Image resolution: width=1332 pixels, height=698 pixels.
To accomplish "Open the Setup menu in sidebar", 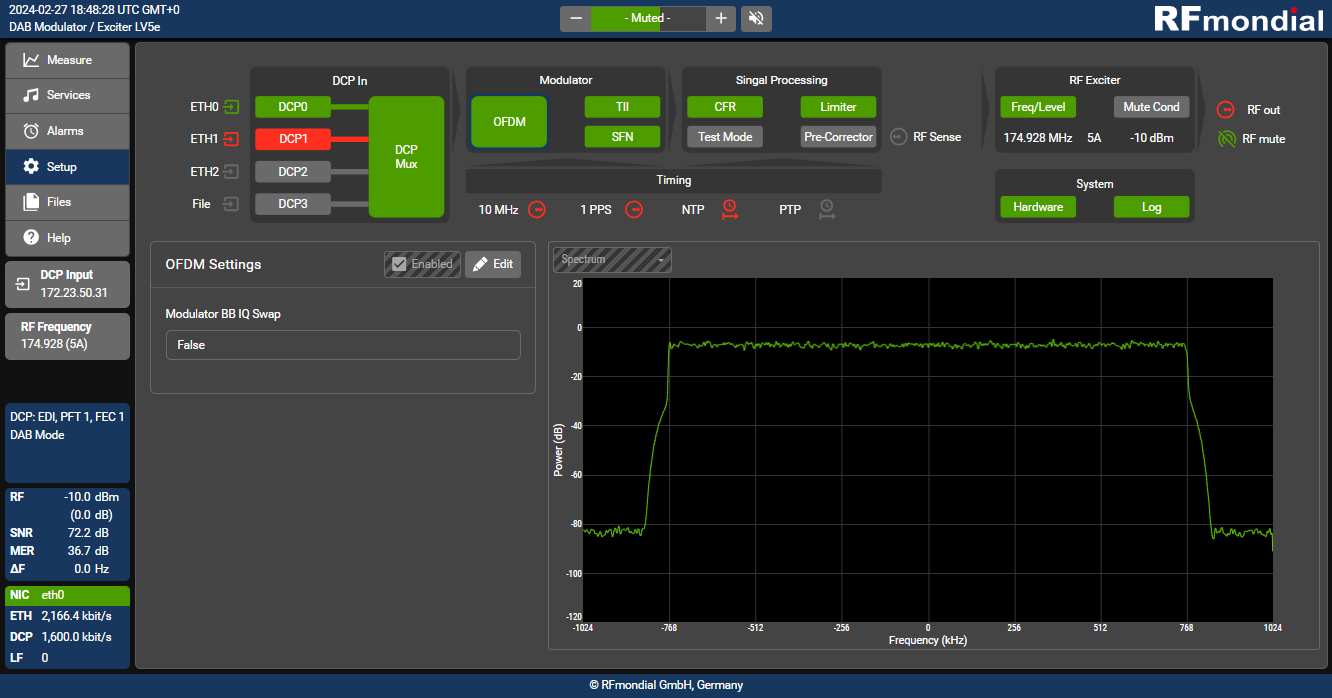I will [67, 167].
